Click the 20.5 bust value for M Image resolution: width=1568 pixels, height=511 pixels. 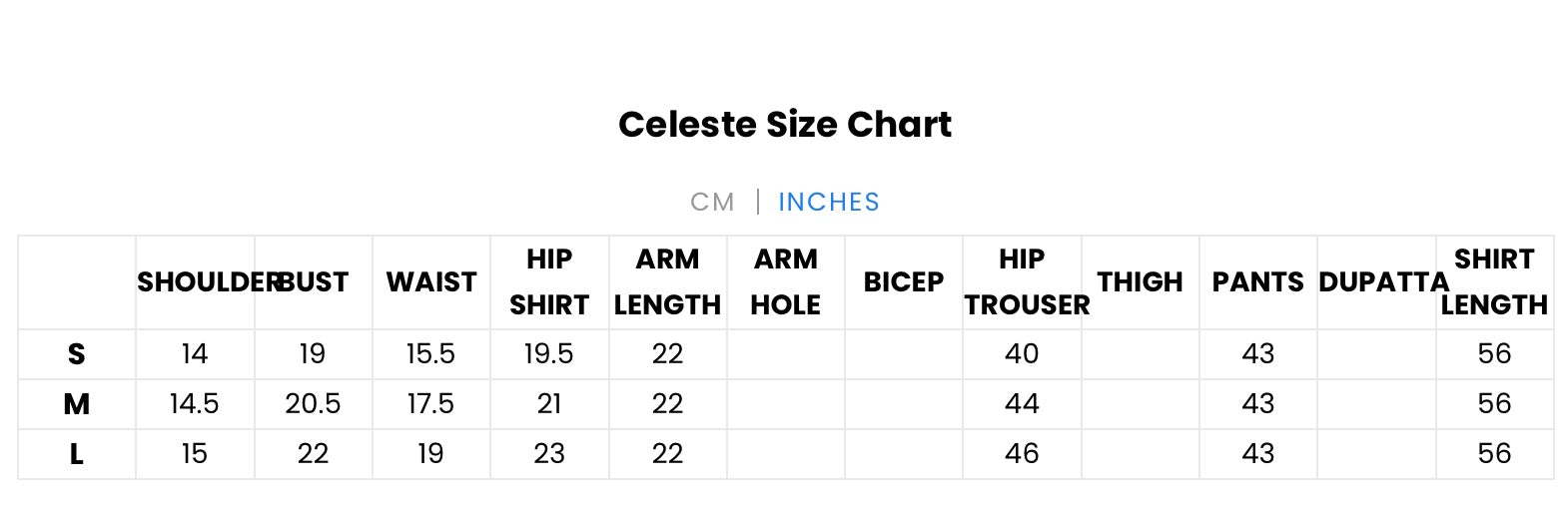click(x=313, y=404)
